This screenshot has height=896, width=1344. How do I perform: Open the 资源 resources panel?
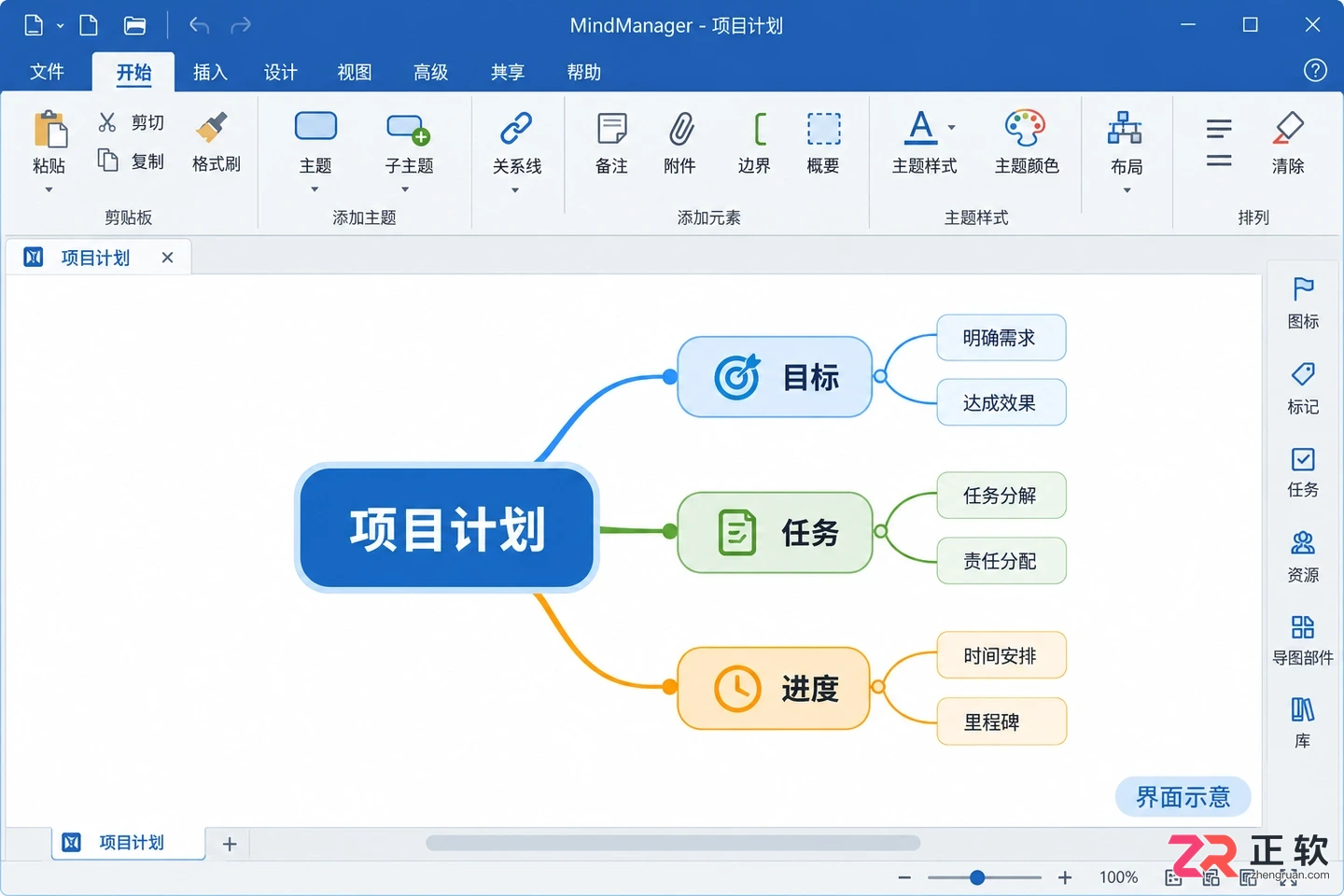[x=1303, y=542]
